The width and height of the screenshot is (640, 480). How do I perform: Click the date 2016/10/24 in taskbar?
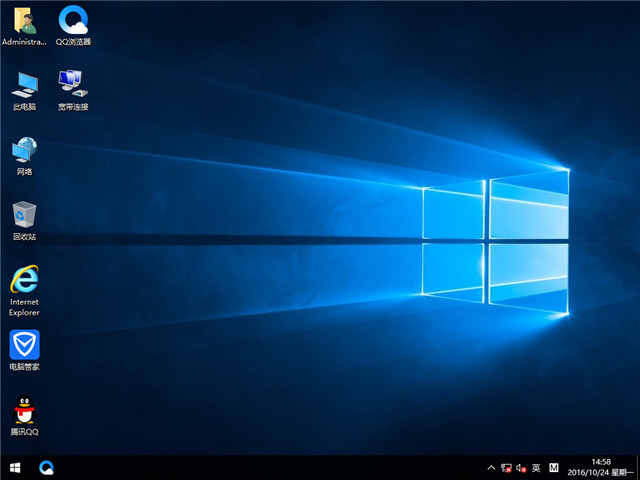pyautogui.click(x=602, y=473)
